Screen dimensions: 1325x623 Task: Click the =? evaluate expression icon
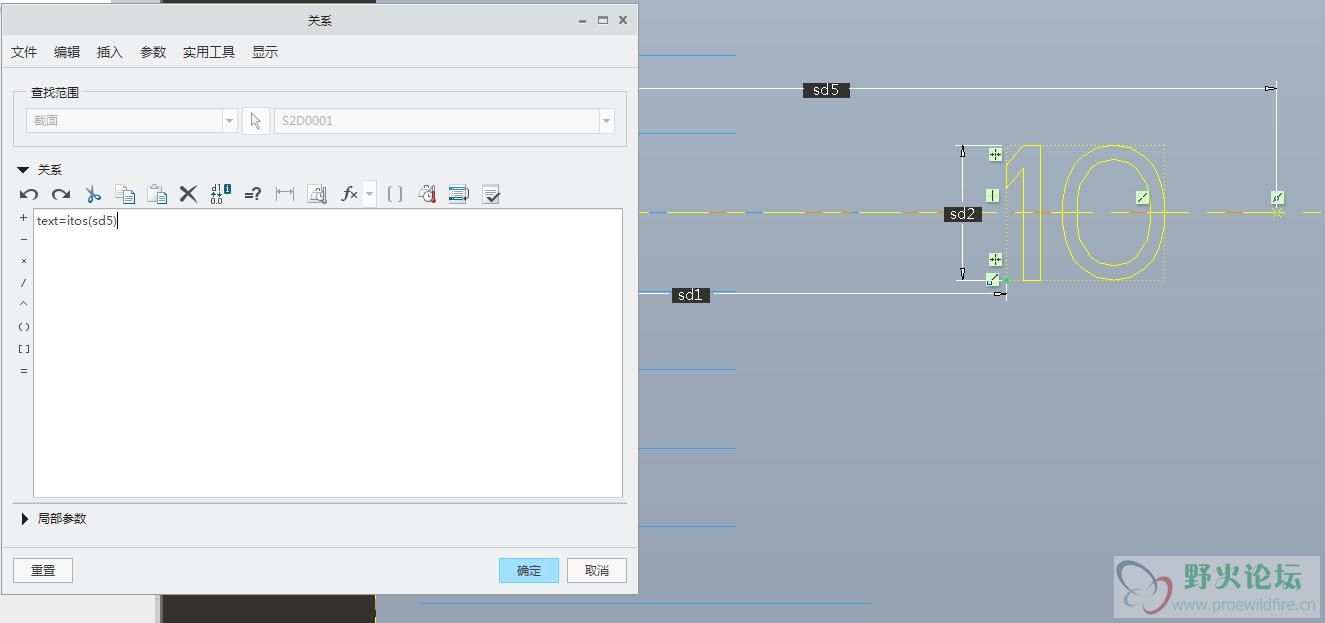coord(253,194)
